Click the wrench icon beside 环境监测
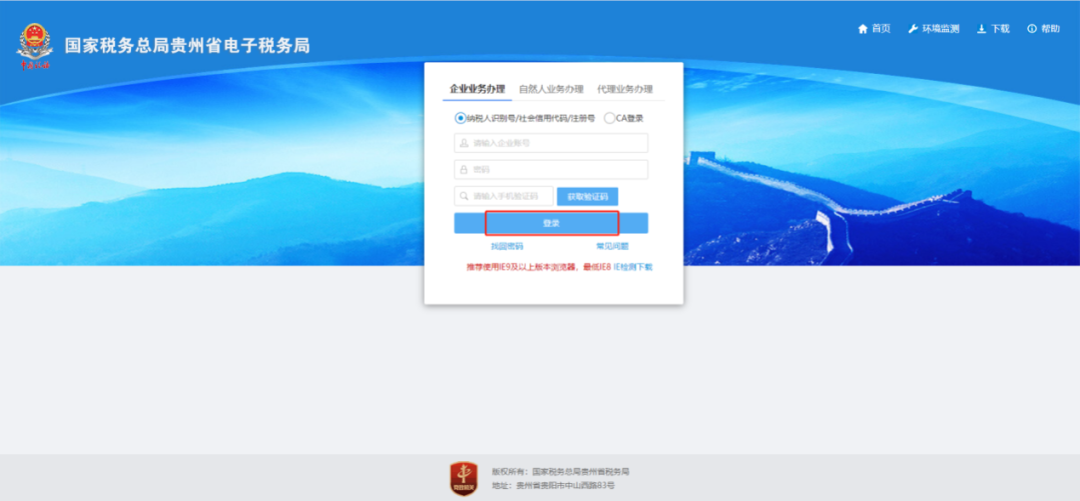 913,29
